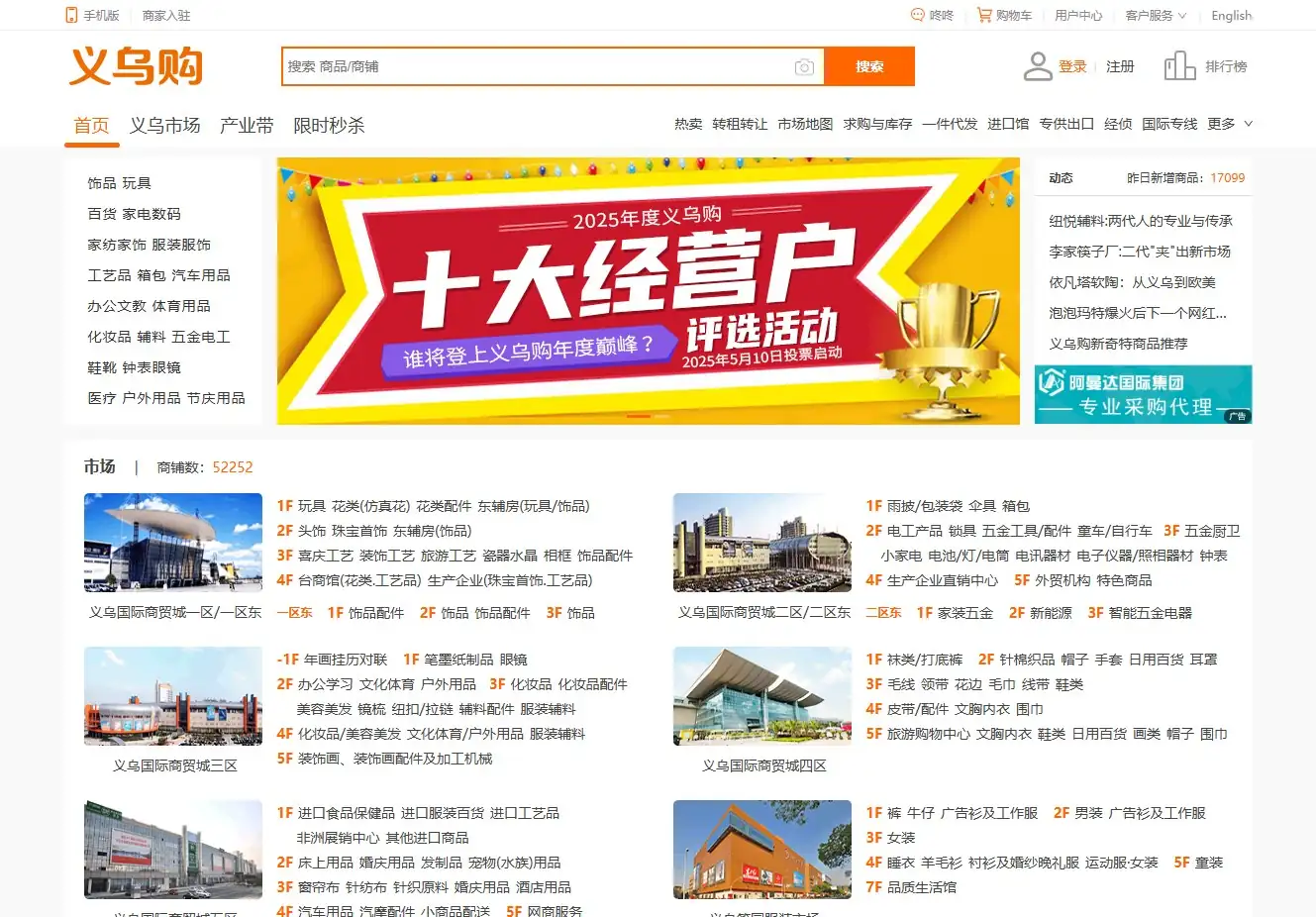Open the 新能源 floor link
Viewport: 1316px width, 917px height.
(x=1051, y=613)
